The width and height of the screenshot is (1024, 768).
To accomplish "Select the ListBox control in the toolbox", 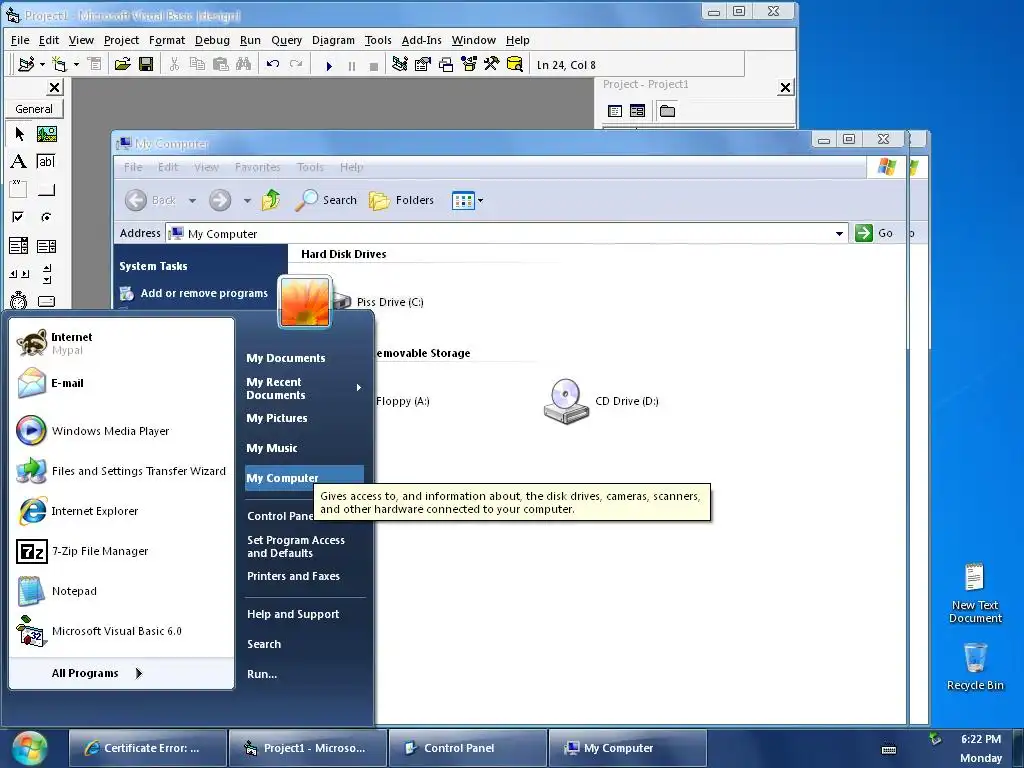I will 46,246.
